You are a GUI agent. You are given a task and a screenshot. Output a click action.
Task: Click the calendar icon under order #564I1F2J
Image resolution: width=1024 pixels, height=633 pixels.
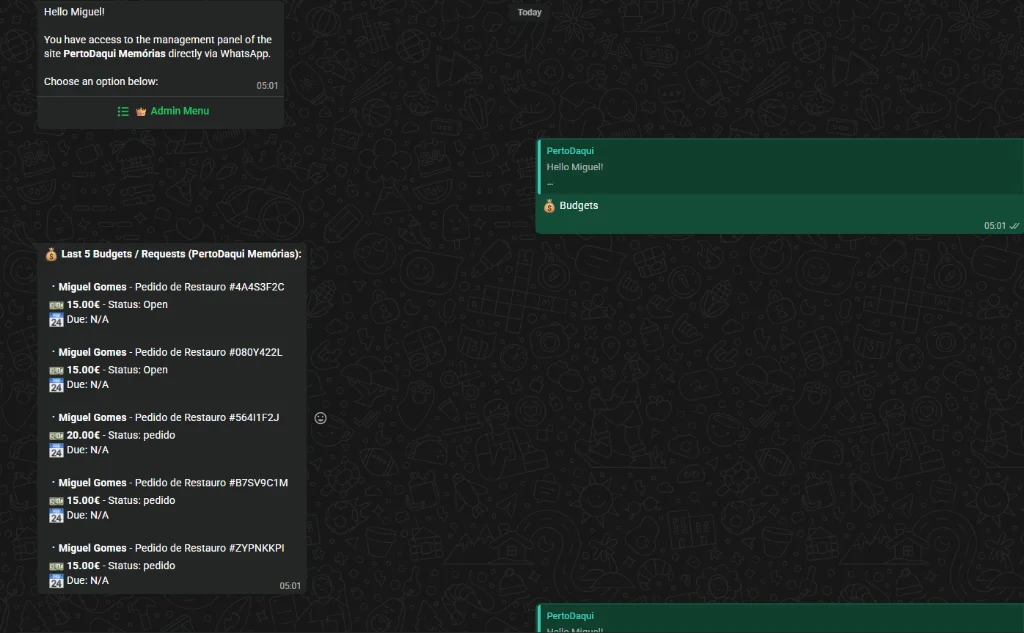(56, 450)
